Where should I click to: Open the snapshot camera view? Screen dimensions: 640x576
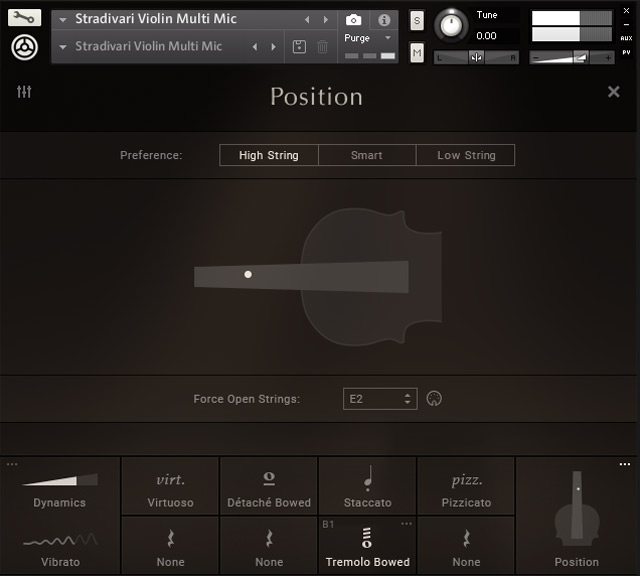(353, 20)
